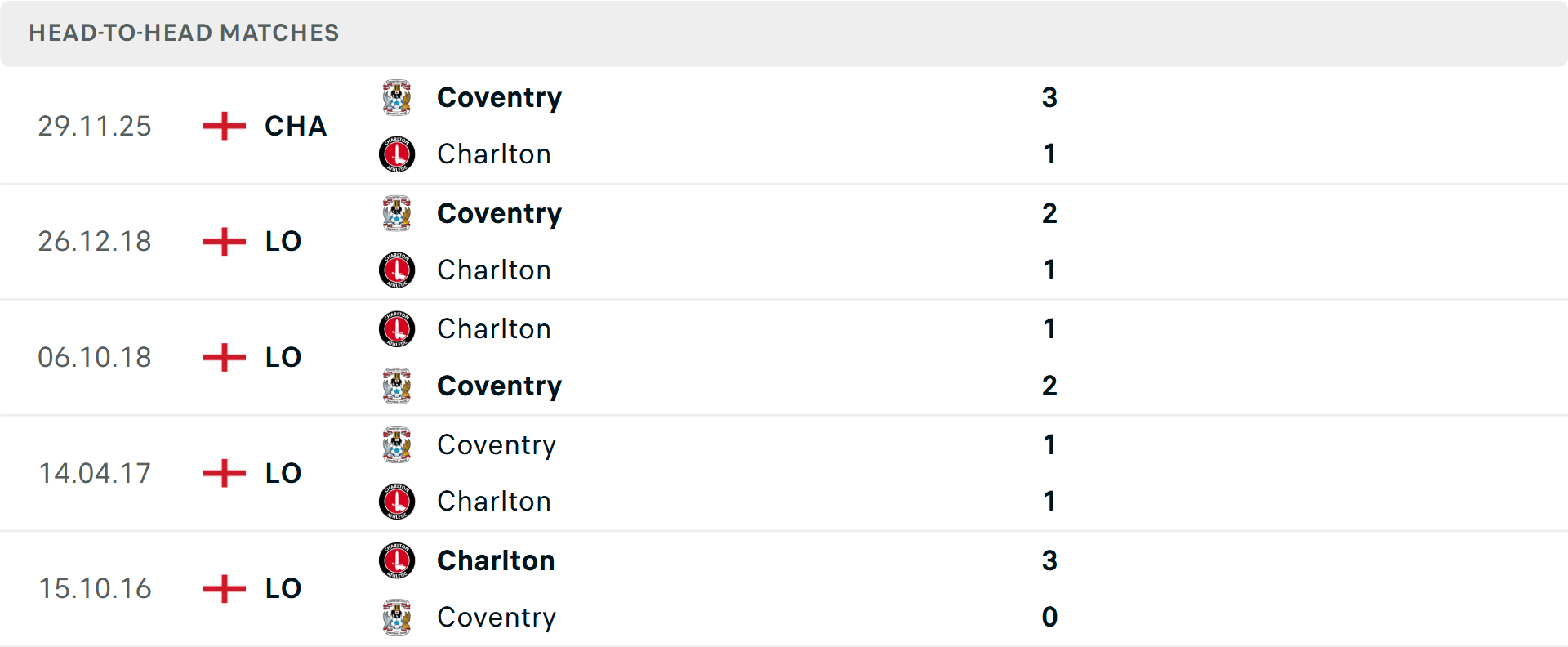
Task: Open match dated 06.10.18
Action: 95,358
